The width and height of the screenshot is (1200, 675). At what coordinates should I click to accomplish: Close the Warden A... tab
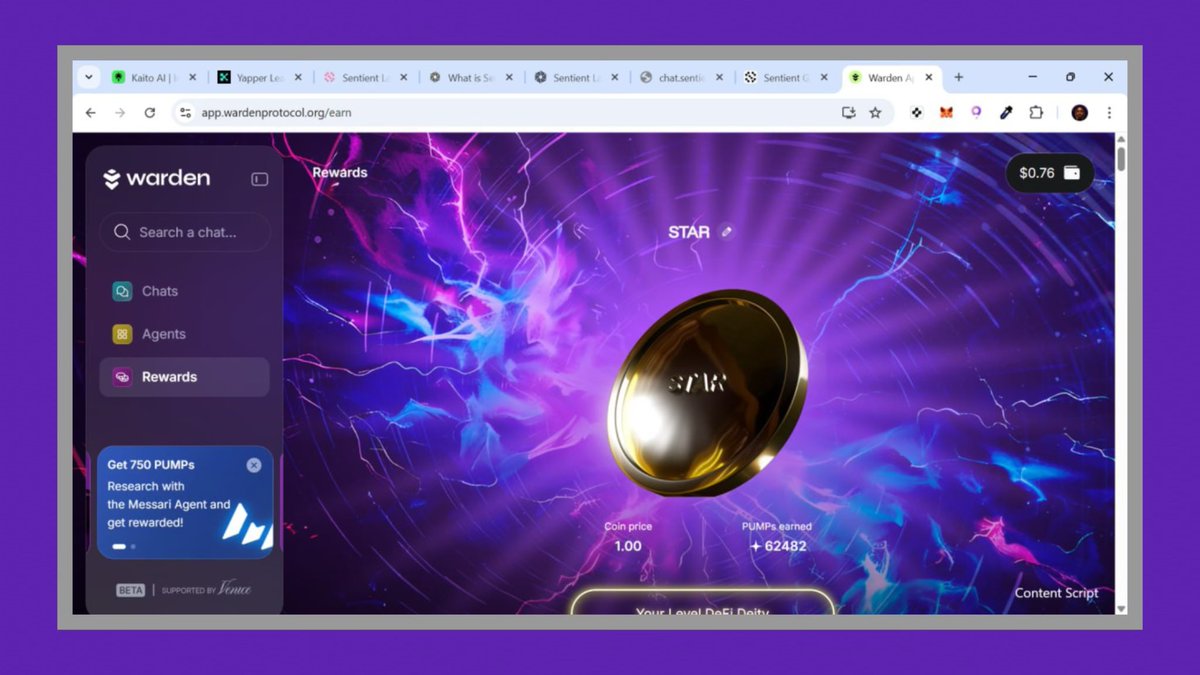coord(929,77)
